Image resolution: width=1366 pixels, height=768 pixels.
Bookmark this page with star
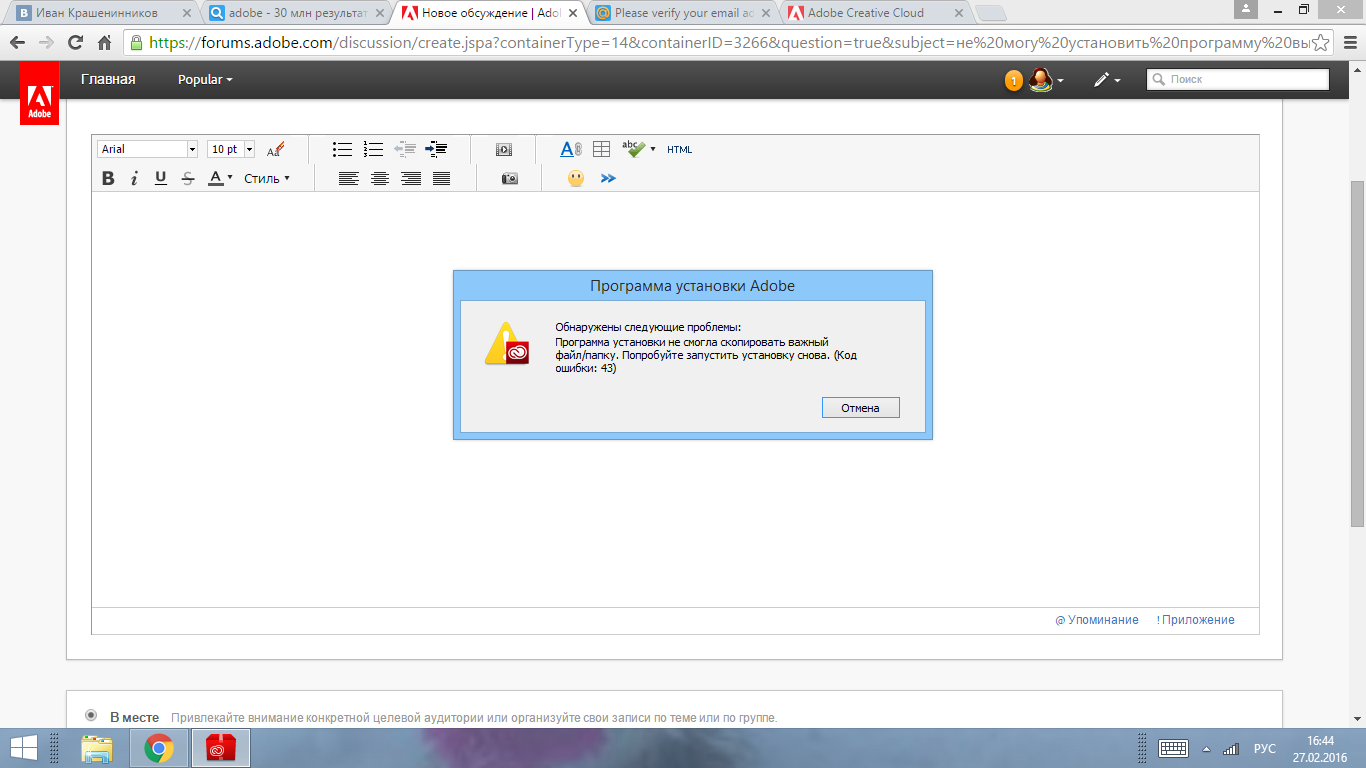pos(1320,43)
